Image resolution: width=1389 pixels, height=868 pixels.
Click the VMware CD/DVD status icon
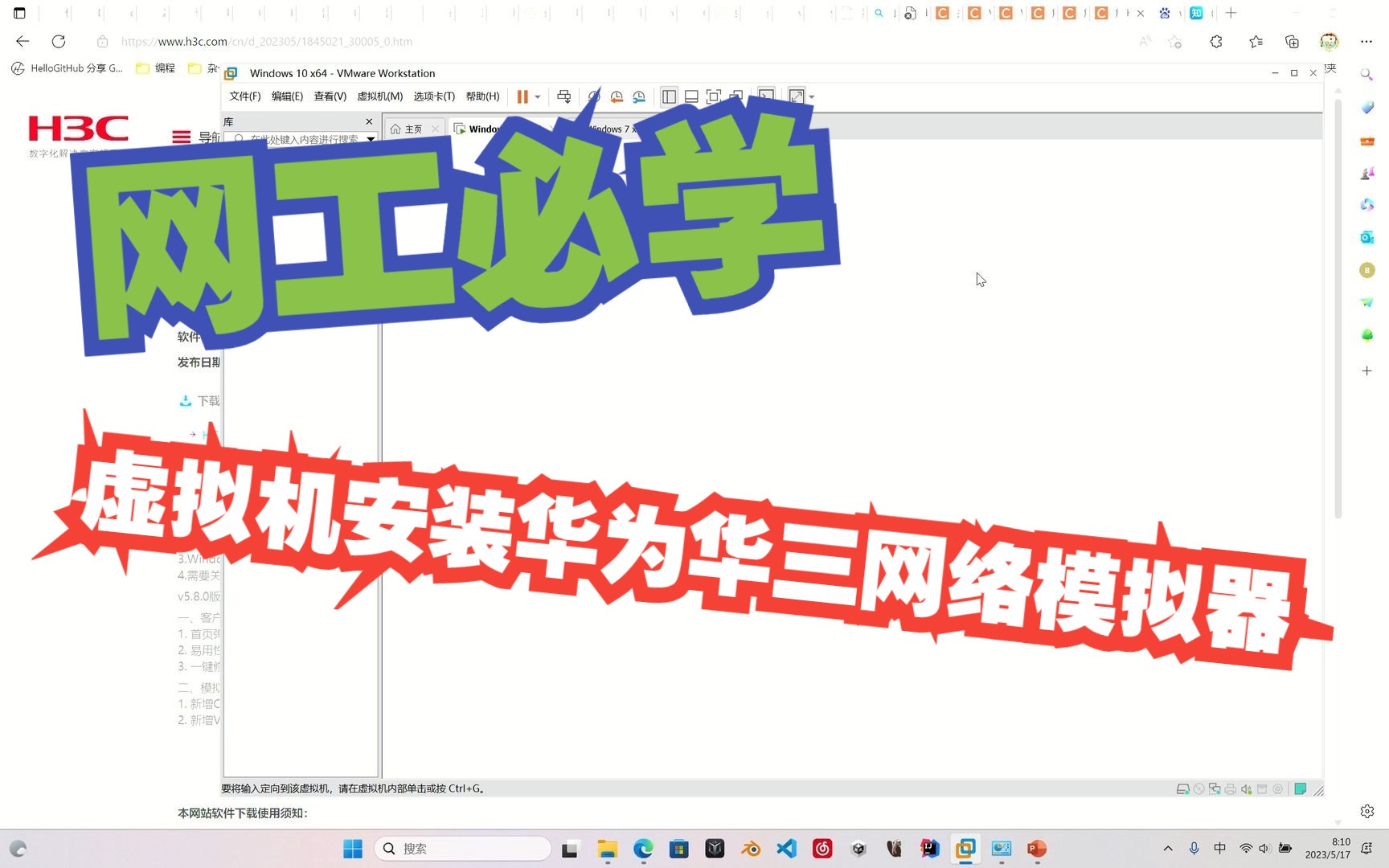[1198, 789]
